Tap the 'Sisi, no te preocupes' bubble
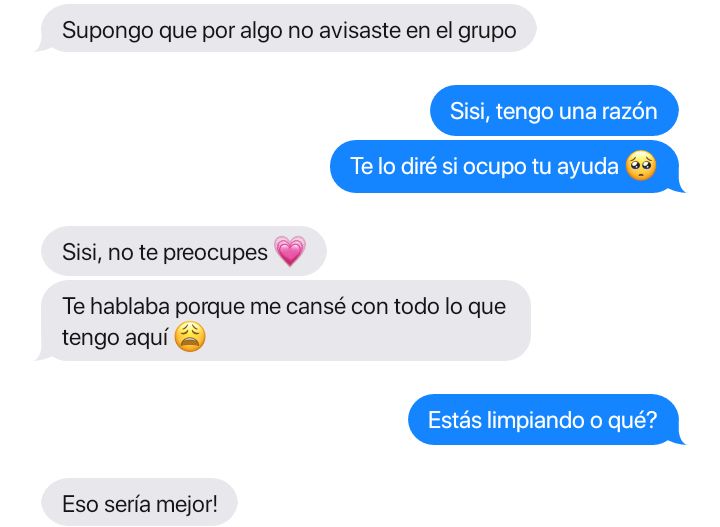 click(184, 252)
